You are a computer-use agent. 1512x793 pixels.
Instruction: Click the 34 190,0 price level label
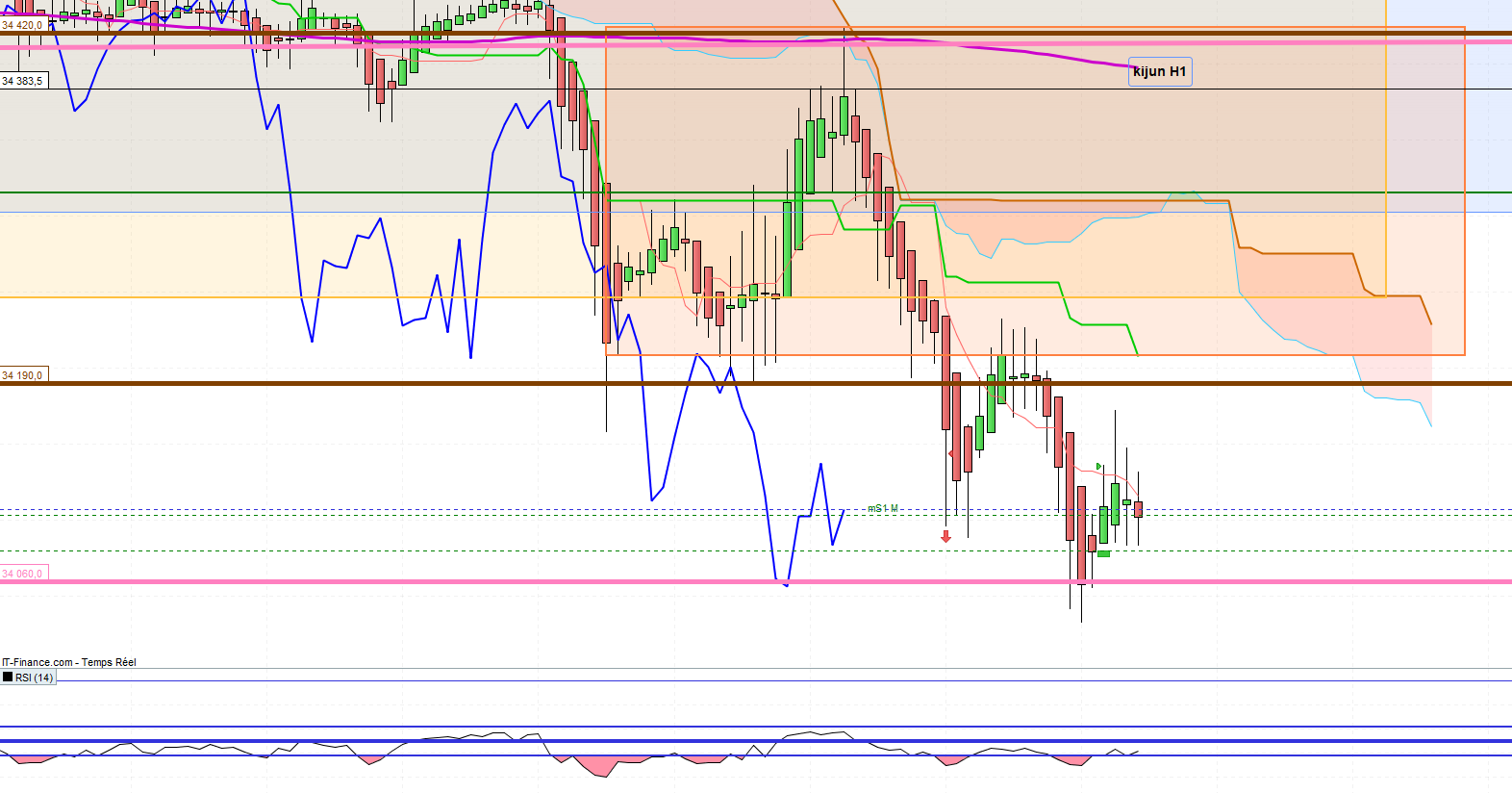[x=23, y=375]
